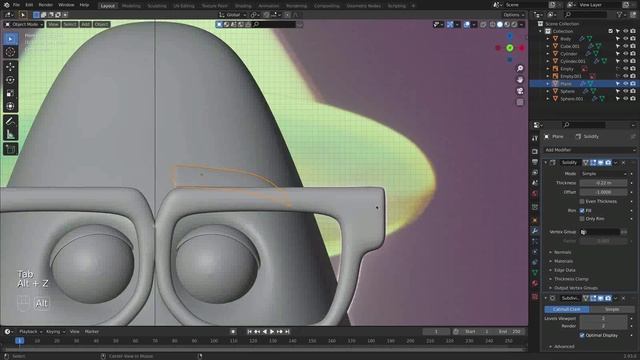Viewport: 640px width, 360px height.
Task: Activate the Annotate tool
Action: click(x=11, y=121)
